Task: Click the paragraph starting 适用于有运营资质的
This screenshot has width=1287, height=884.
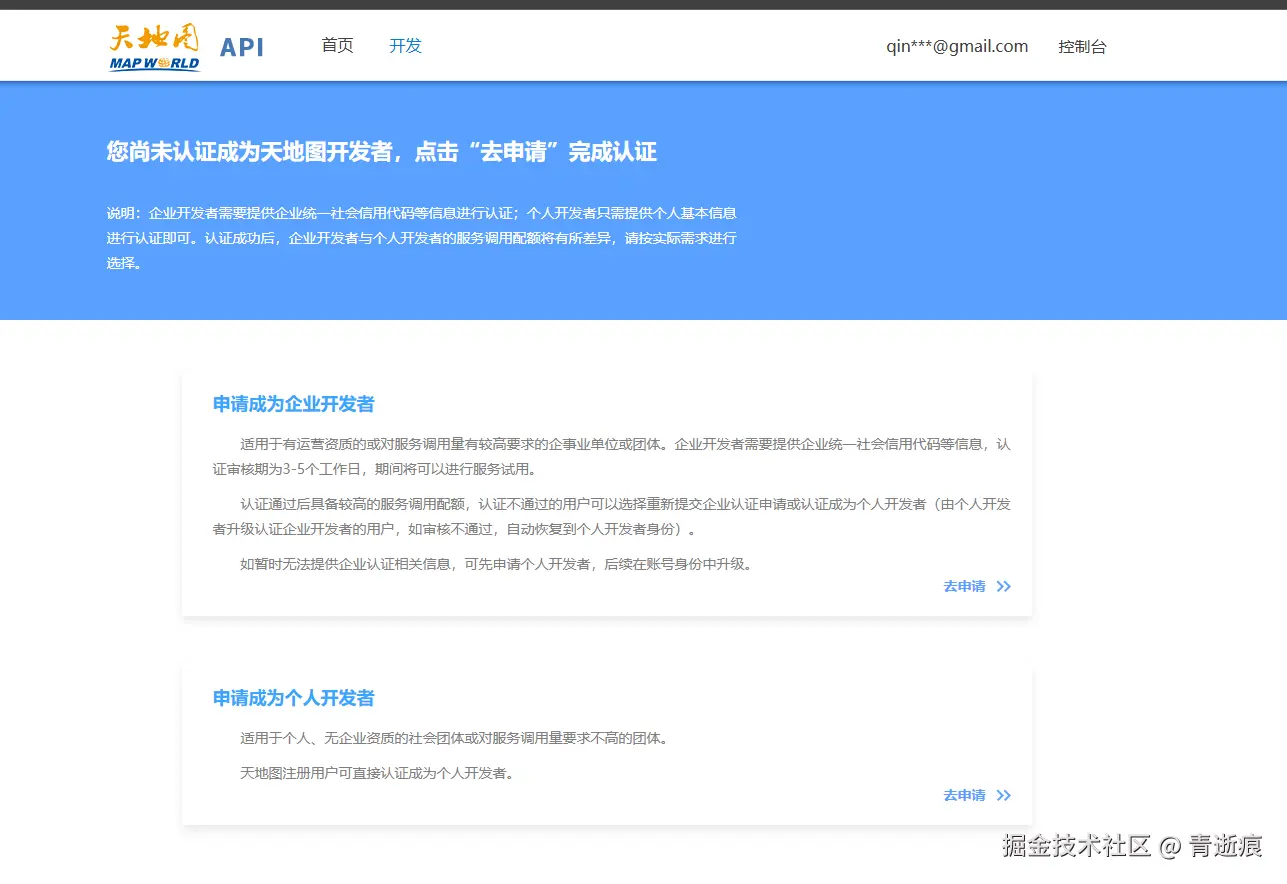Action: (612, 456)
